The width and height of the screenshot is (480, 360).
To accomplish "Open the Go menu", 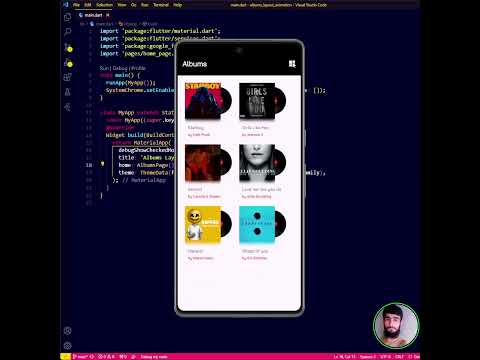I will point(134,5).
